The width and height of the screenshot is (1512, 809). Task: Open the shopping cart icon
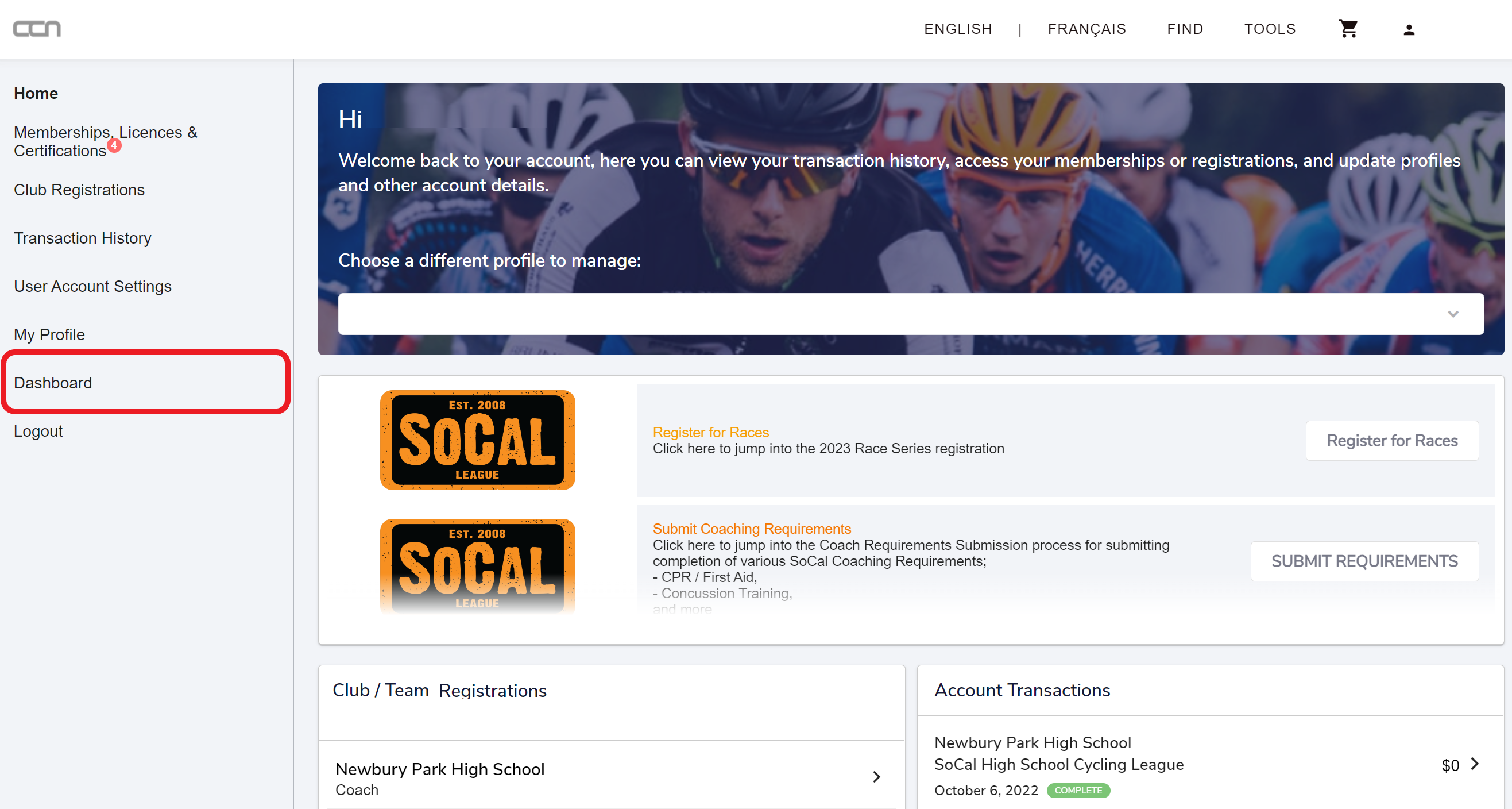pos(1348,29)
